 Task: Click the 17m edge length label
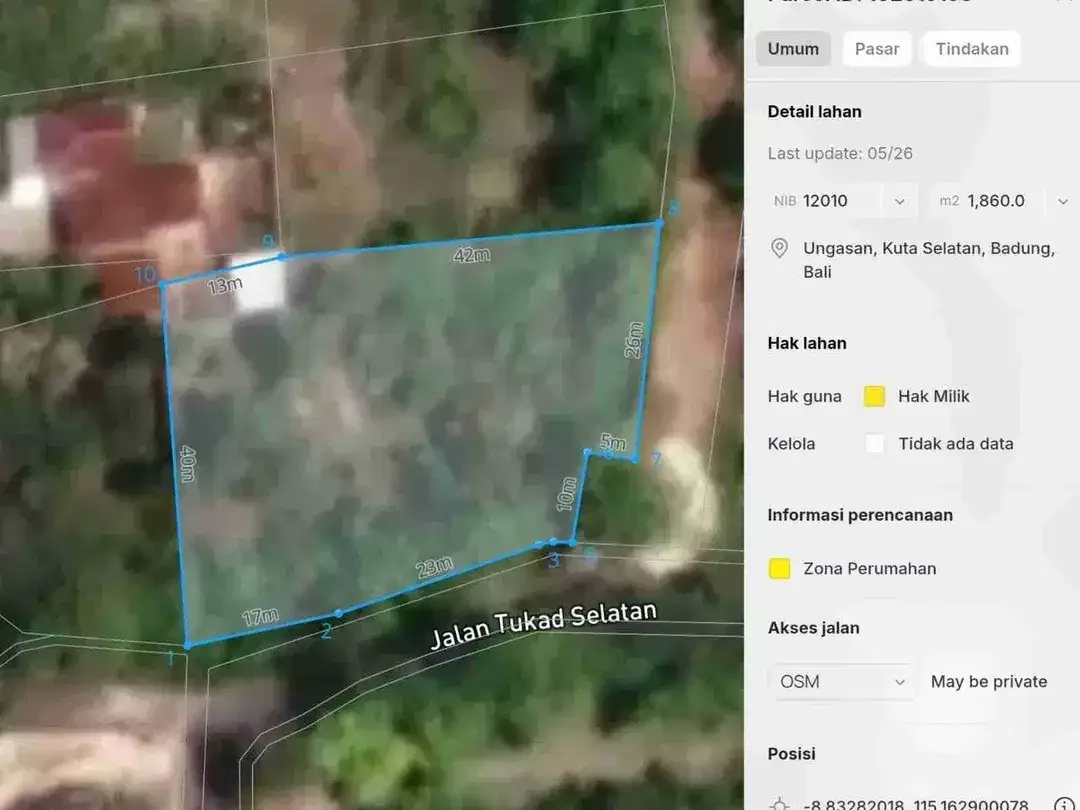point(260,616)
